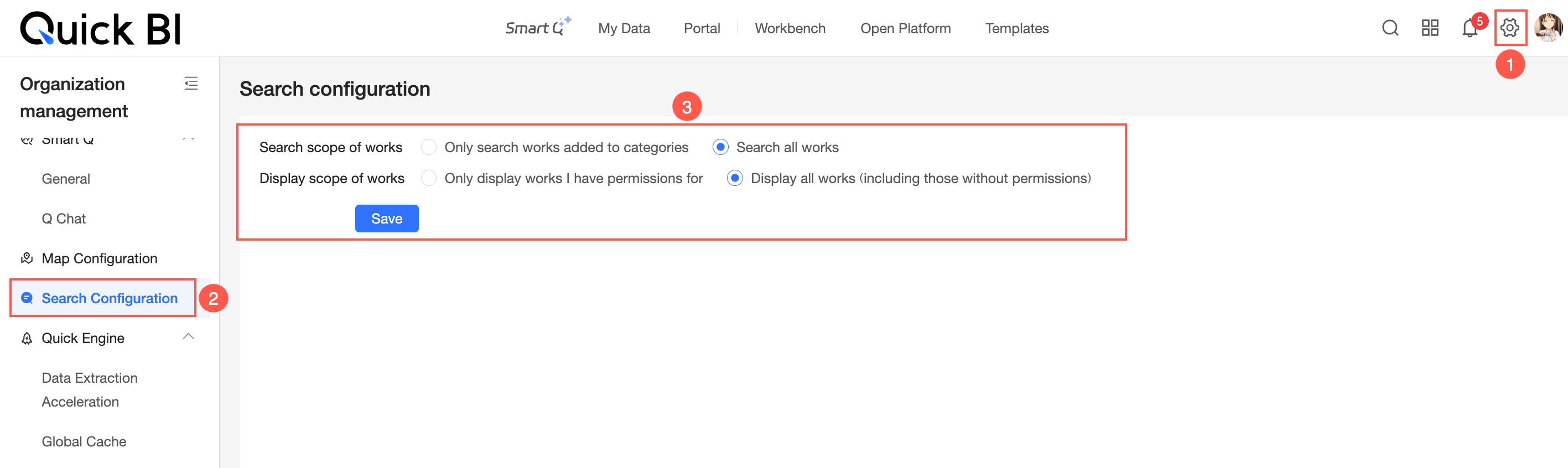Select Search all works option
The image size is (1568, 468).
coord(720,147)
